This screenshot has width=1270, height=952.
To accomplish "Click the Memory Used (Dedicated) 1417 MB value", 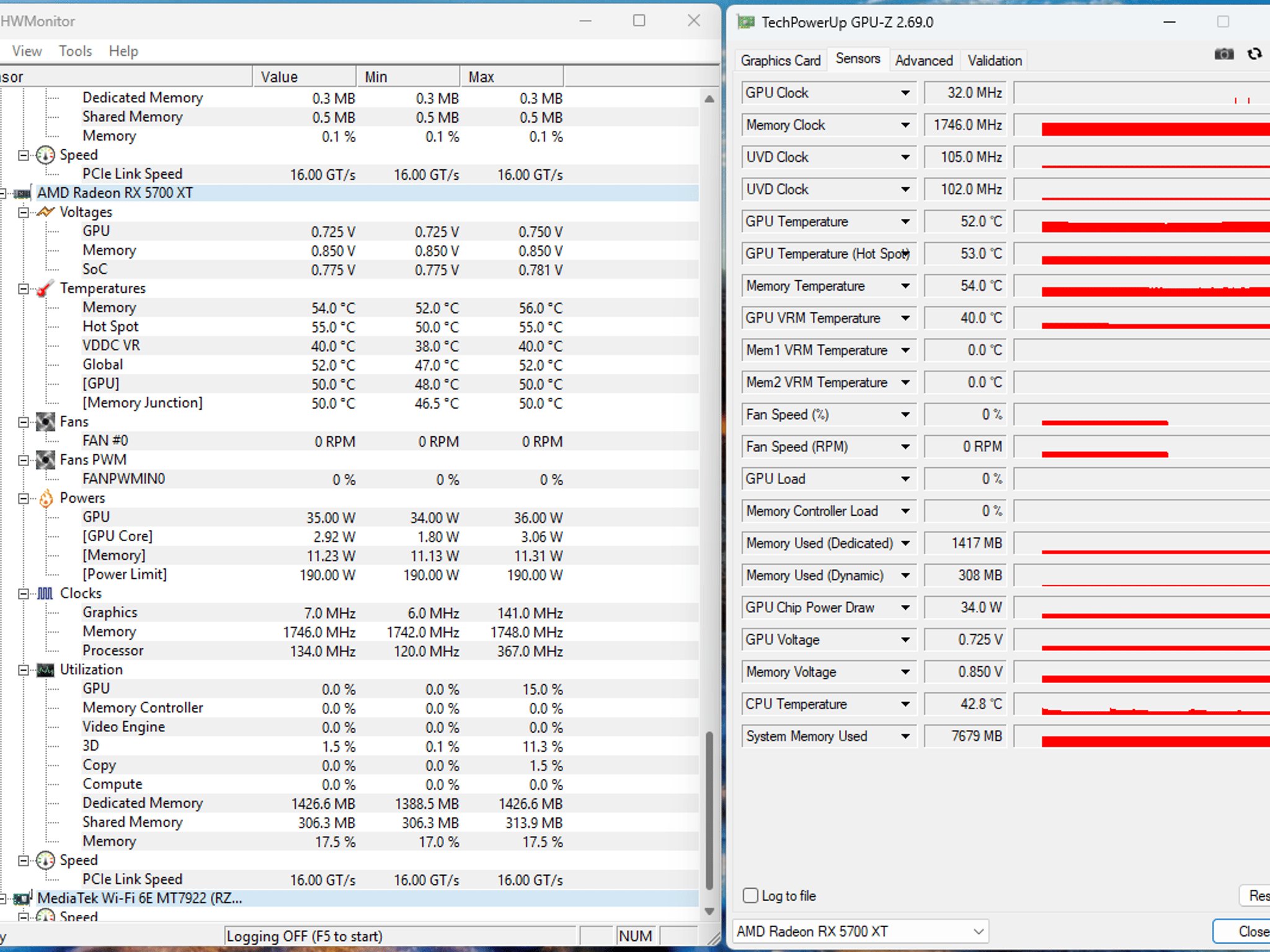I will [x=965, y=544].
